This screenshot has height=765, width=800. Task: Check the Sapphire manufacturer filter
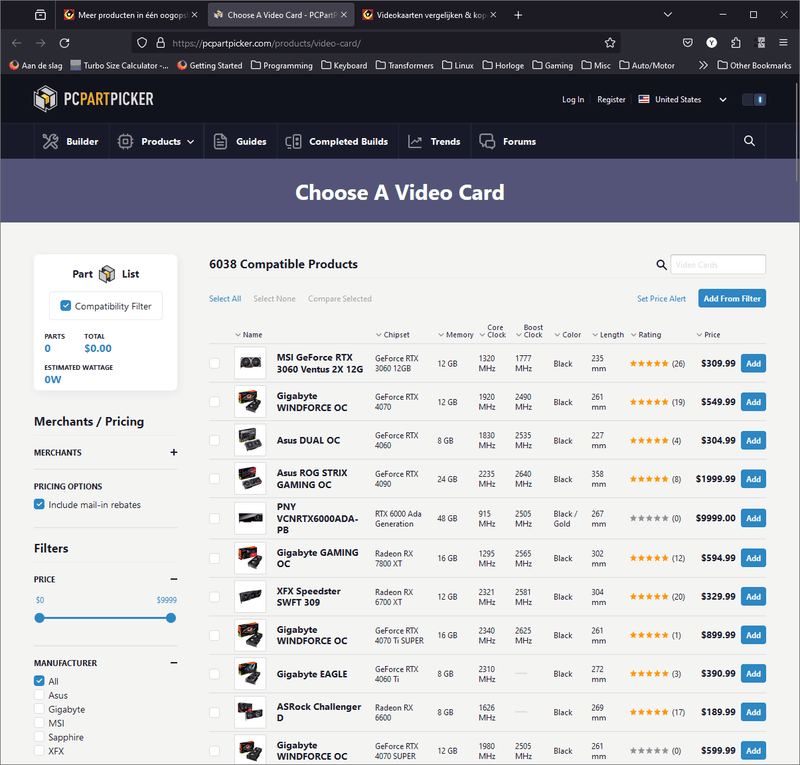(x=39, y=736)
